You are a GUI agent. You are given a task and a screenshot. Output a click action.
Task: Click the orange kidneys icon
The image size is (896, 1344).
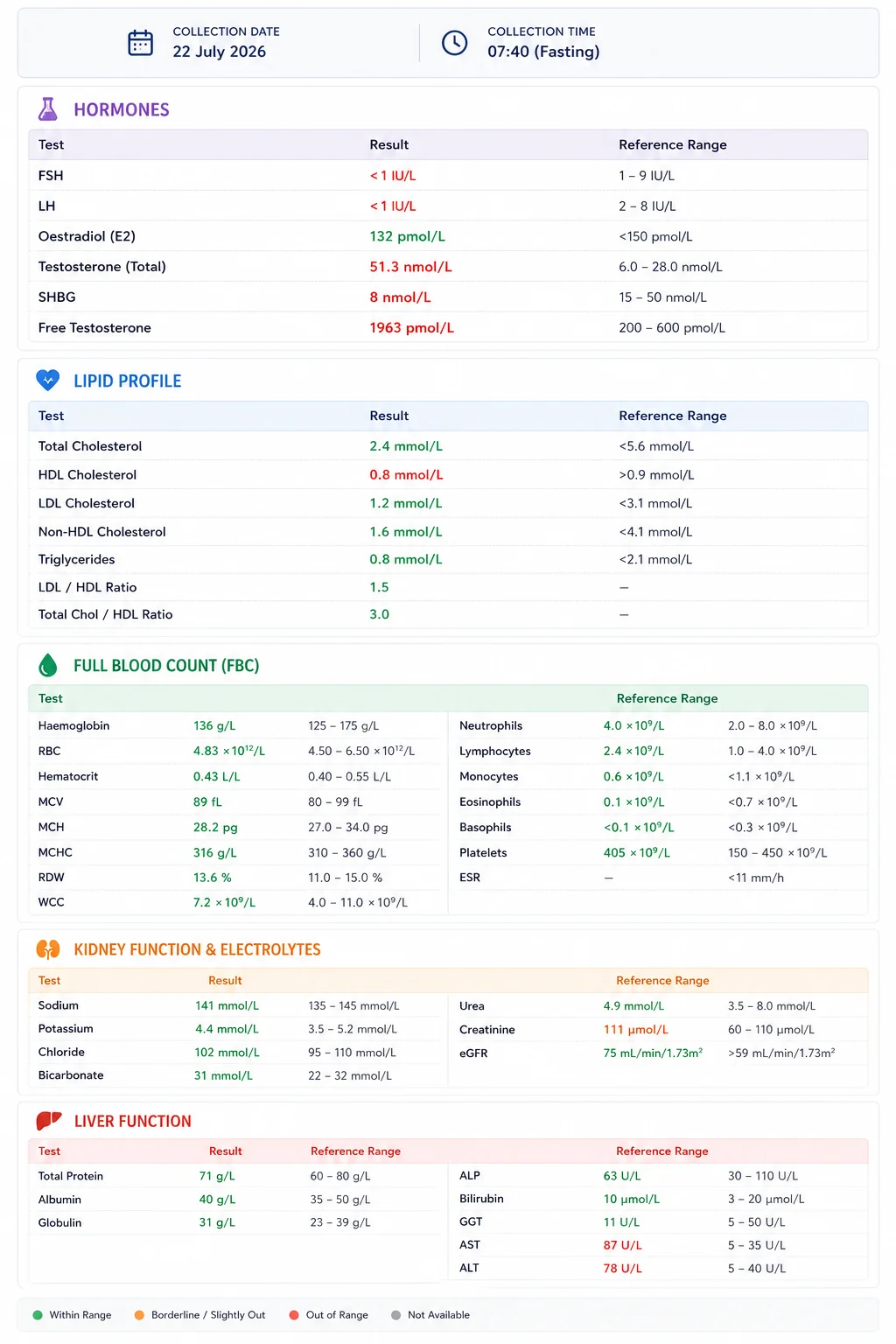pos(48,949)
